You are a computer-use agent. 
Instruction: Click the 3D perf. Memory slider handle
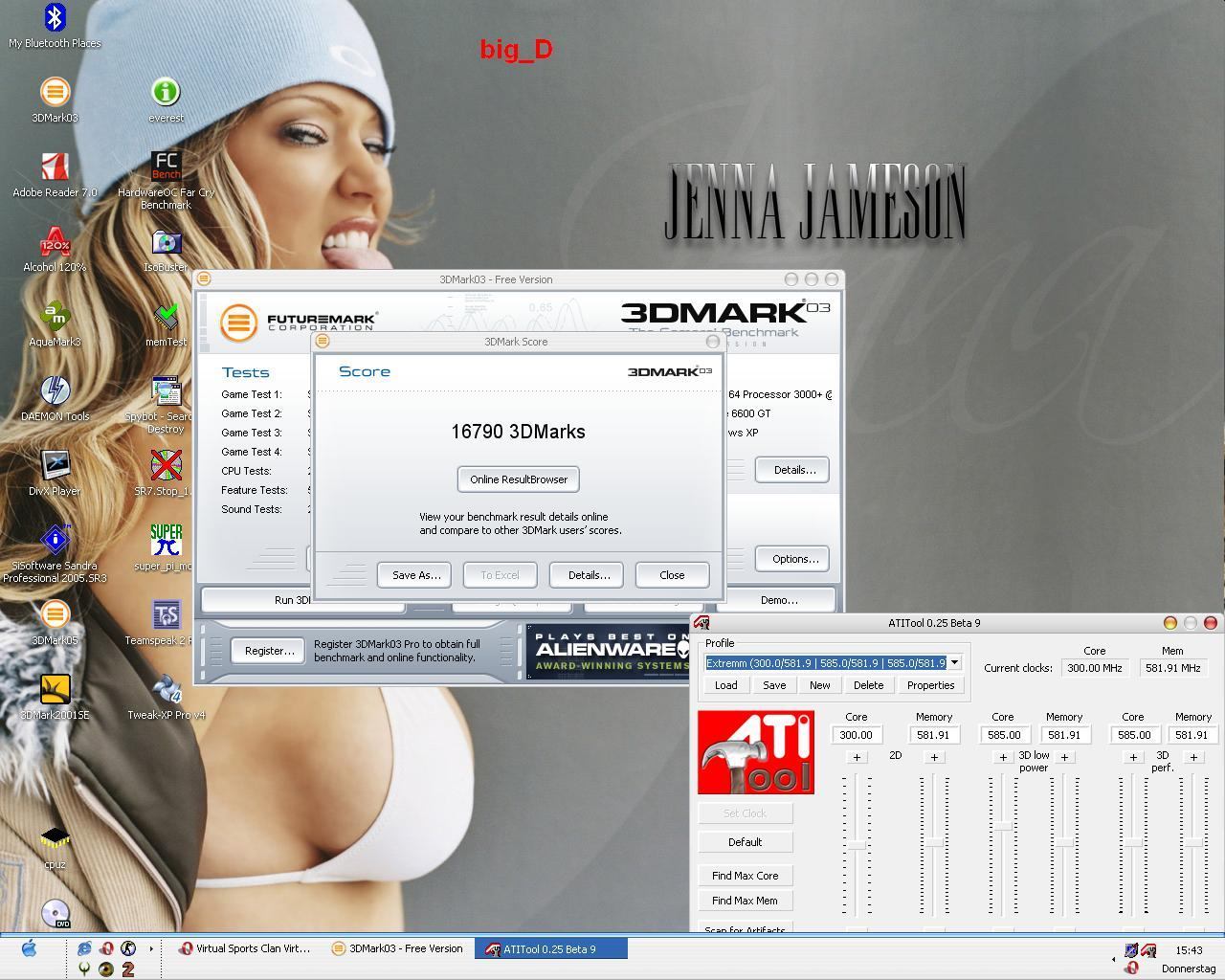(1193, 842)
